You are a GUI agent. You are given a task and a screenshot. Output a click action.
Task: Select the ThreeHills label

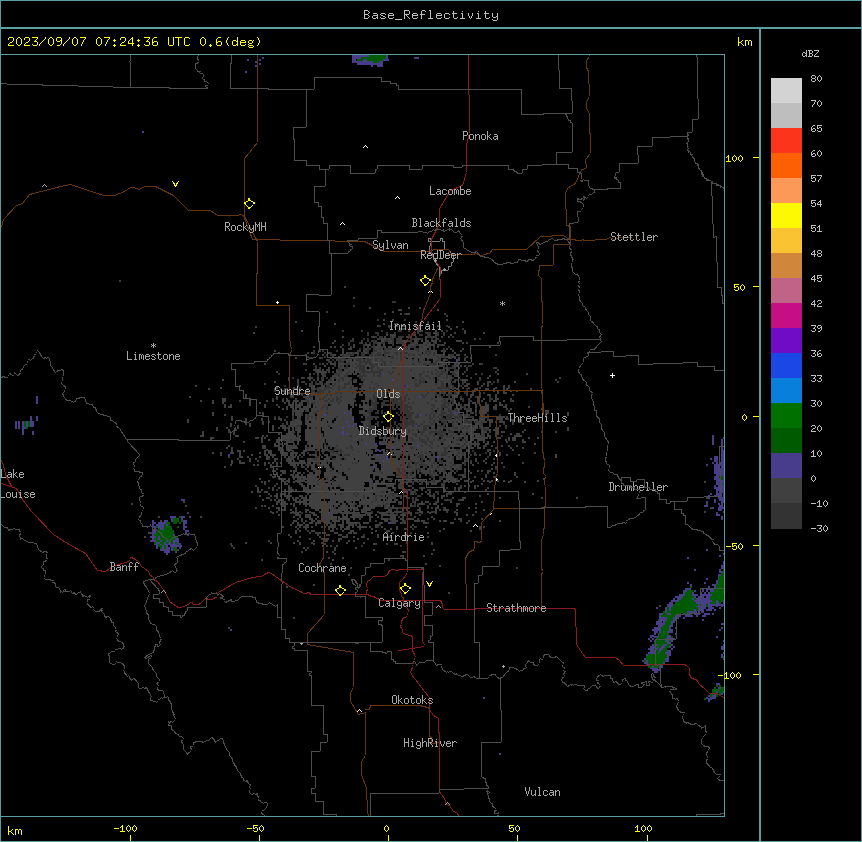coord(537,418)
